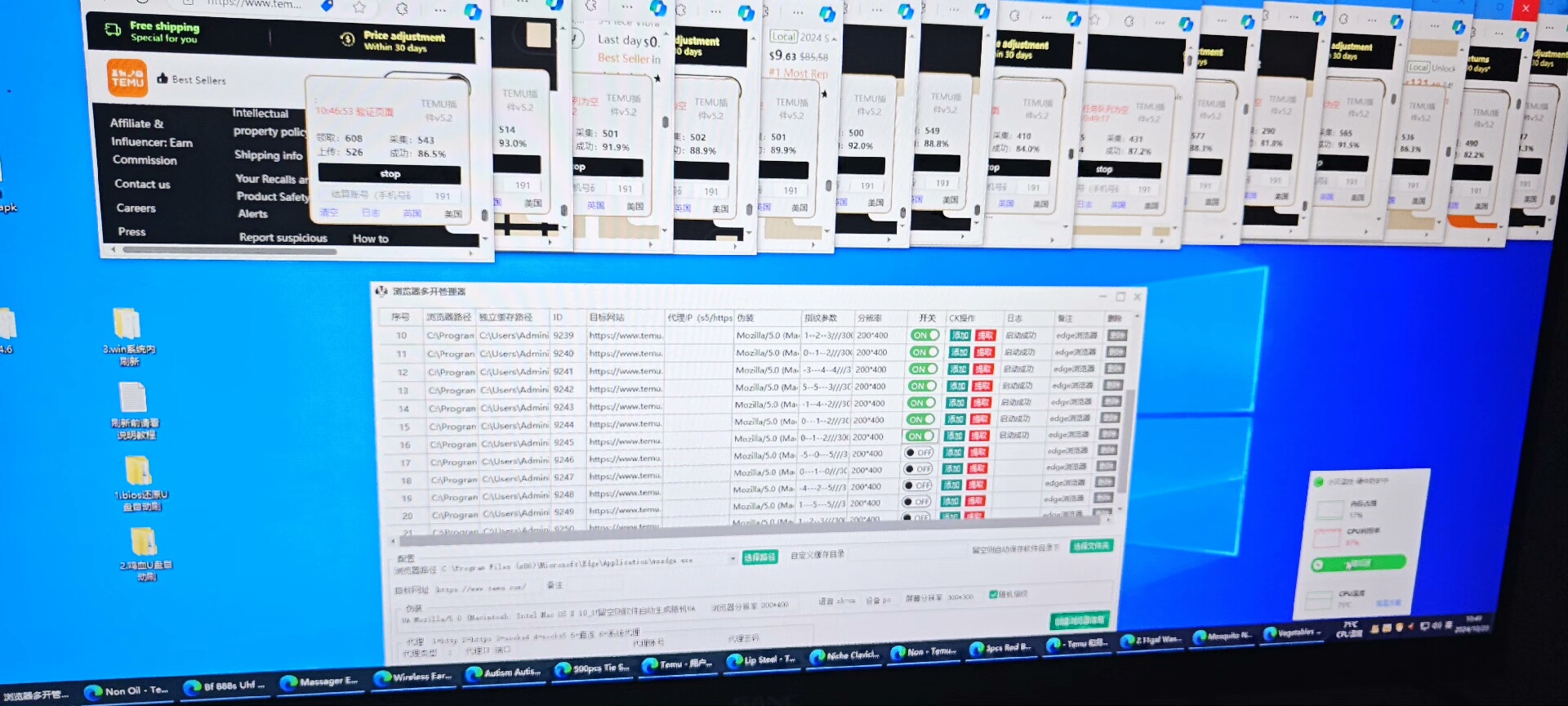
Task: Switch to the 'Wireless Ear...' Edge taskbar item
Action: (x=413, y=677)
